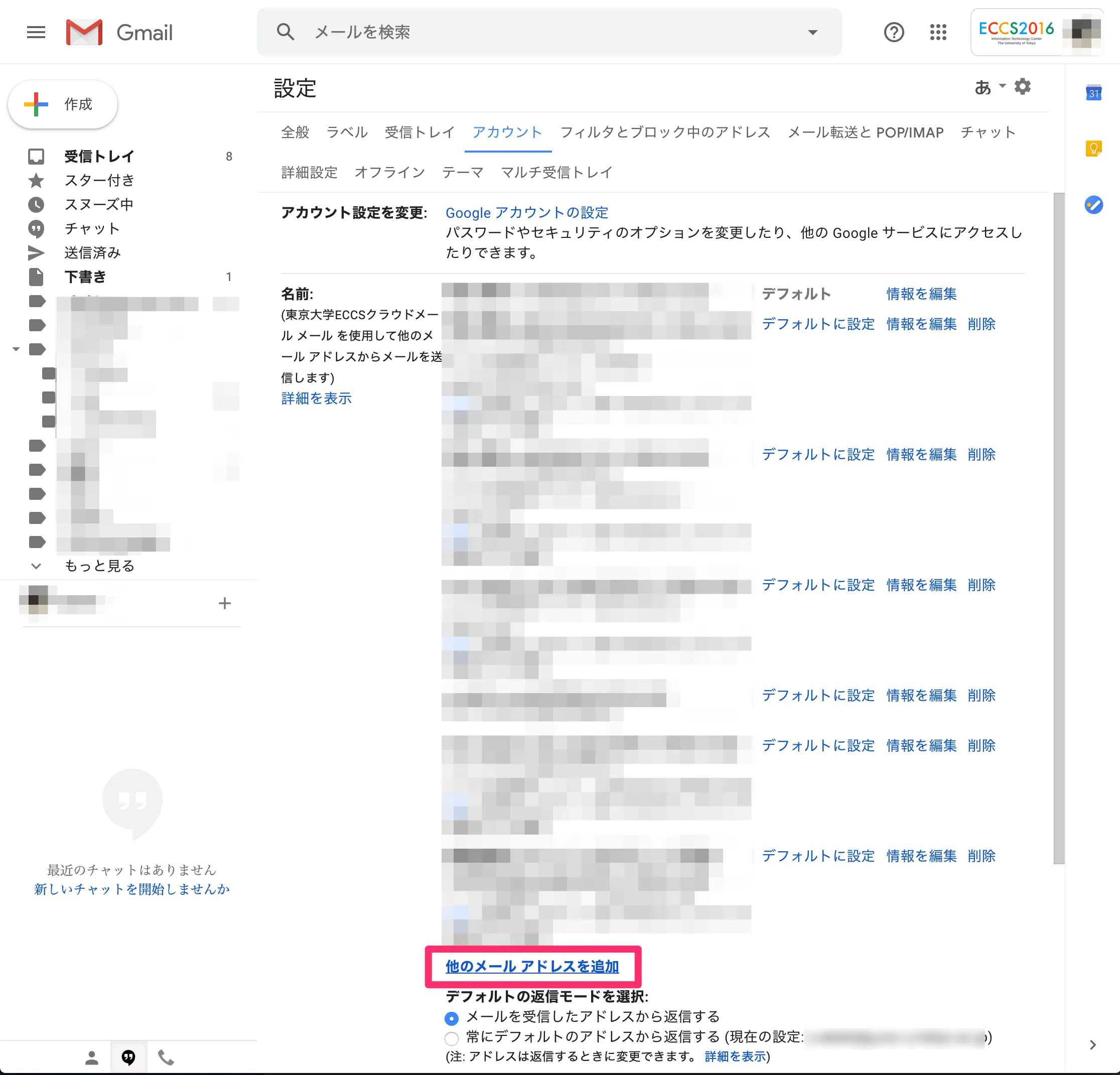This screenshot has width=1120, height=1075.
Task: Open Google Tasks side panel icon
Action: [x=1093, y=205]
